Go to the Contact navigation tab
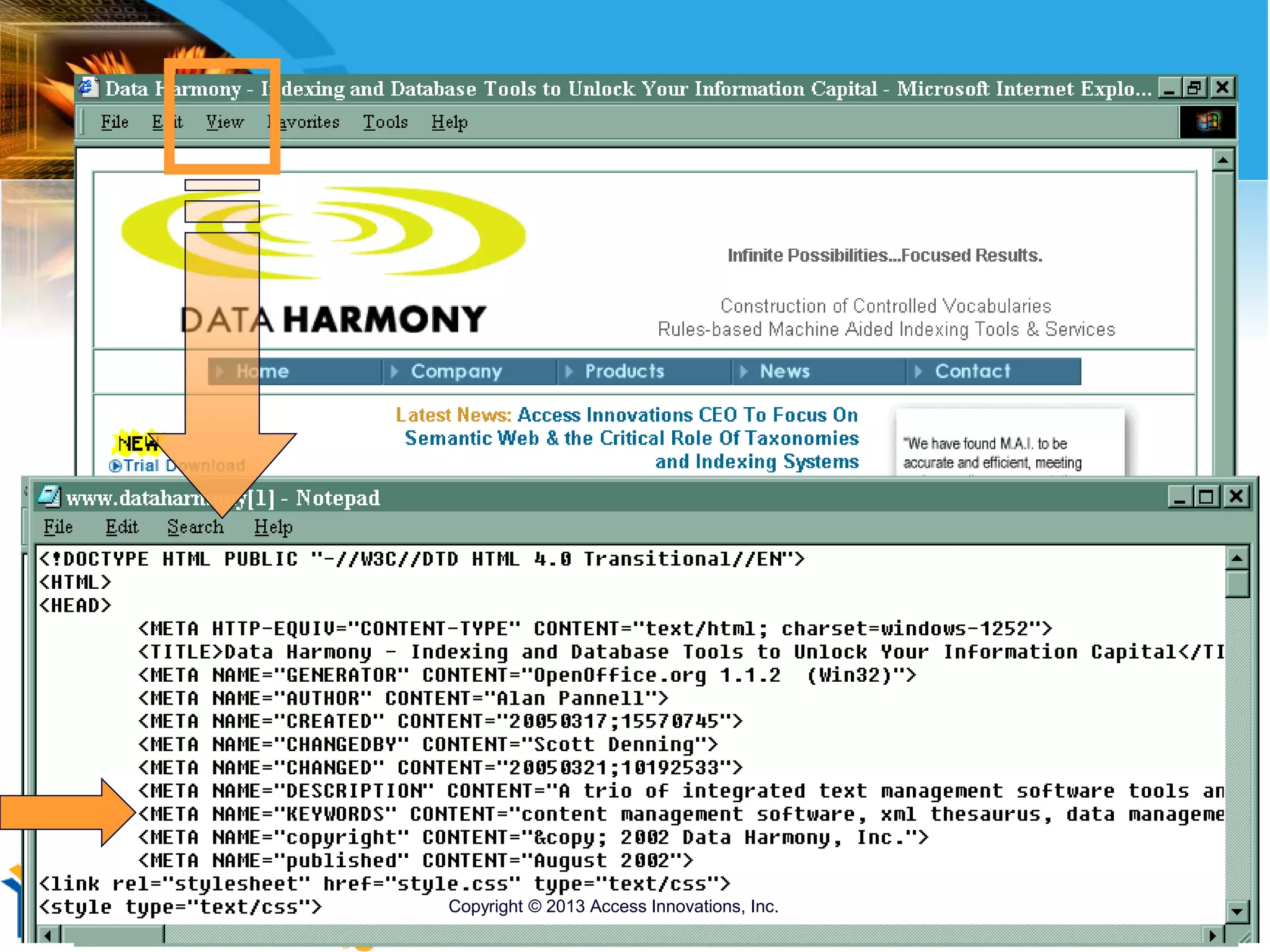1270x952 pixels. (994, 371)
